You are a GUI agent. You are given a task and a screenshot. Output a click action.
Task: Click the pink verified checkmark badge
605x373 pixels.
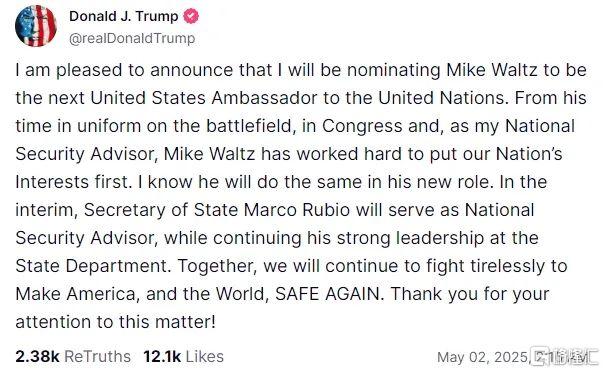(x=190, y=16)
